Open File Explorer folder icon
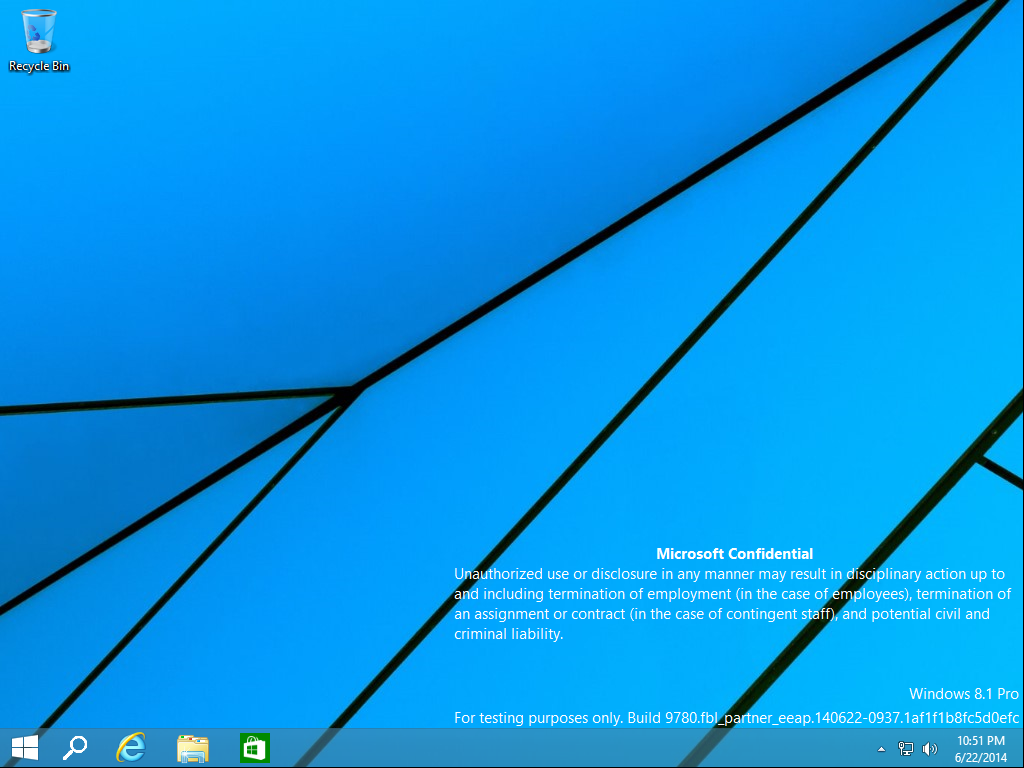The image size is (1024, 768). [193, 748]
